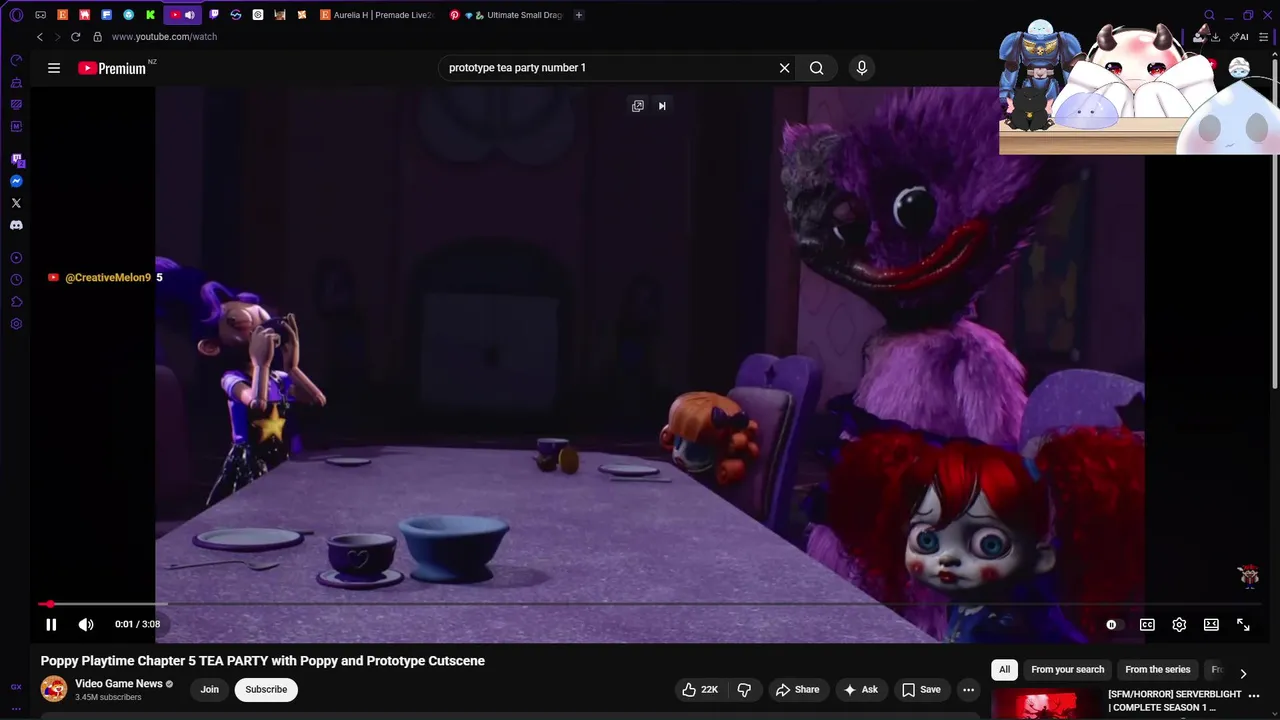Toggle closed captions on the video
This screenshot has height=720, width=1280.
[x=1147, y=625]
